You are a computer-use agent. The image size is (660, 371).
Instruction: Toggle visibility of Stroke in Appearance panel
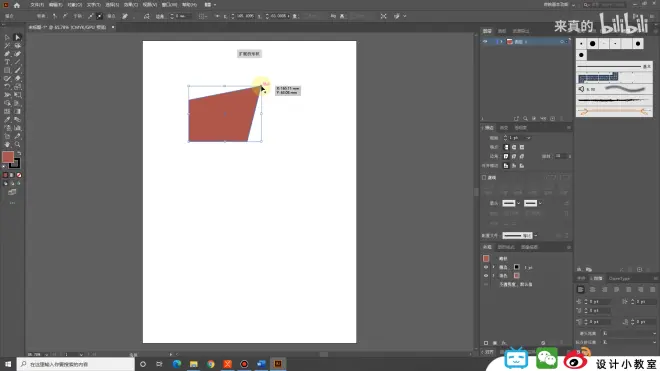point(486,267)
